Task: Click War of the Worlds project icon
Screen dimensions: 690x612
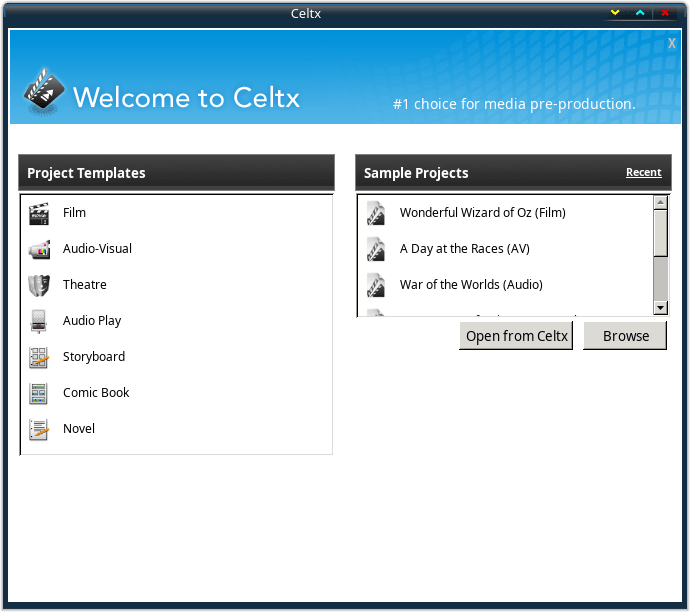Action: coord(376,285)
